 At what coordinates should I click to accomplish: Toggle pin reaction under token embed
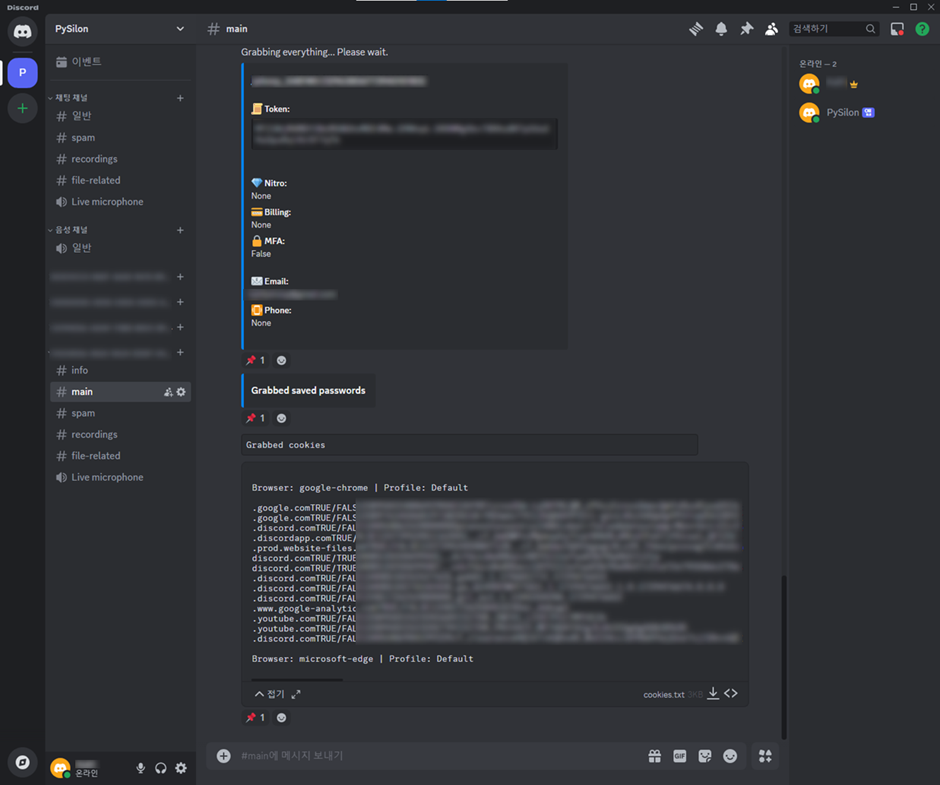pyautogui.click(x=255, y=360)
